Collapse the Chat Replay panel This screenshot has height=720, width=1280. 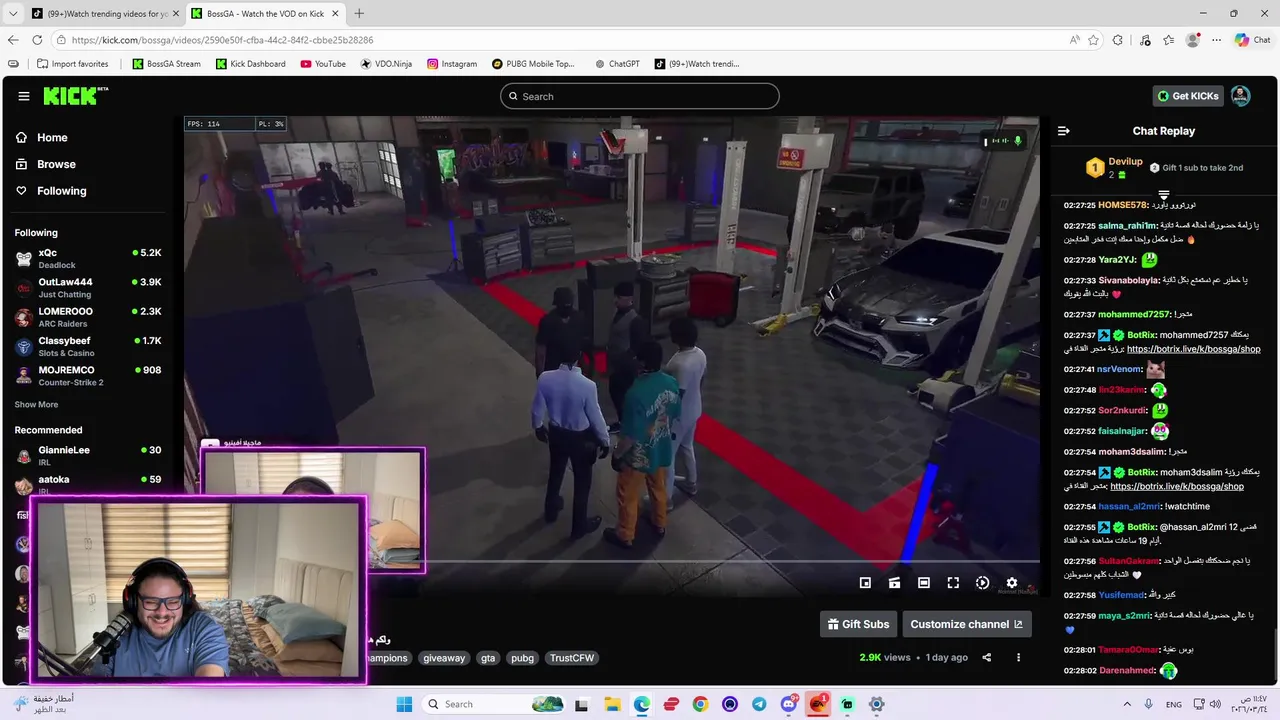tap(1064, 131)
